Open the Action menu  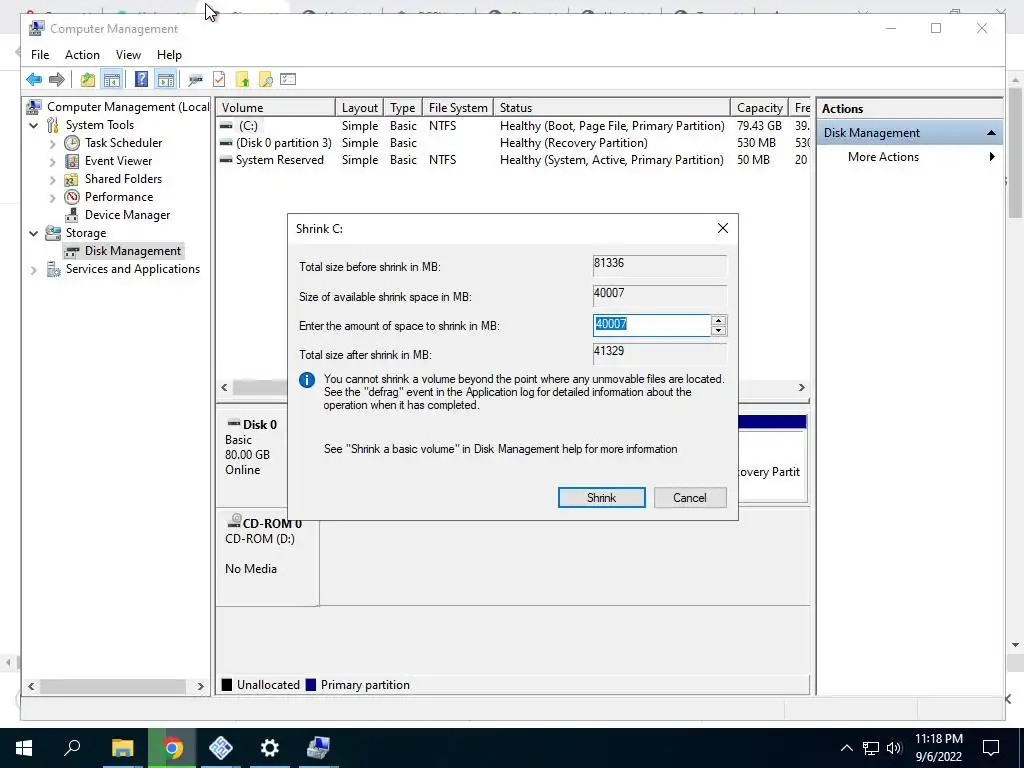coord(82,55)
